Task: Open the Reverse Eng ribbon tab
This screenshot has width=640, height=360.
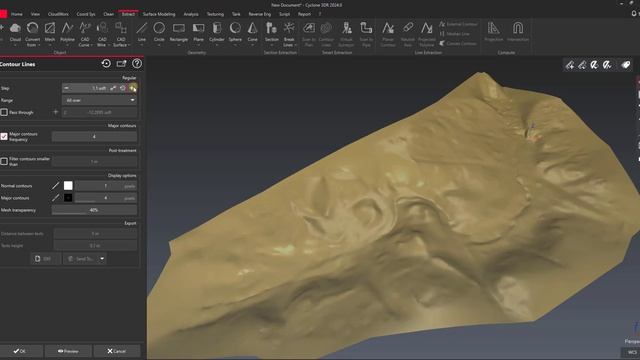Action: click(x=260, y=14)
